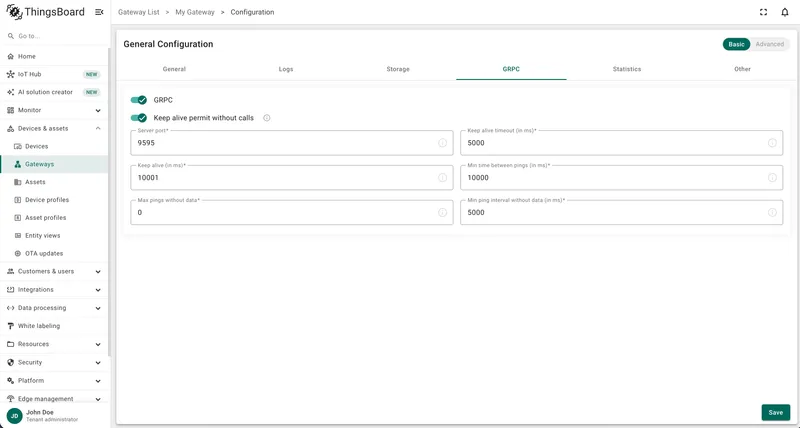Toggle fullscreen mode icon
The width and height of the screenshot is (800, 428).
(x=763, y=12)
